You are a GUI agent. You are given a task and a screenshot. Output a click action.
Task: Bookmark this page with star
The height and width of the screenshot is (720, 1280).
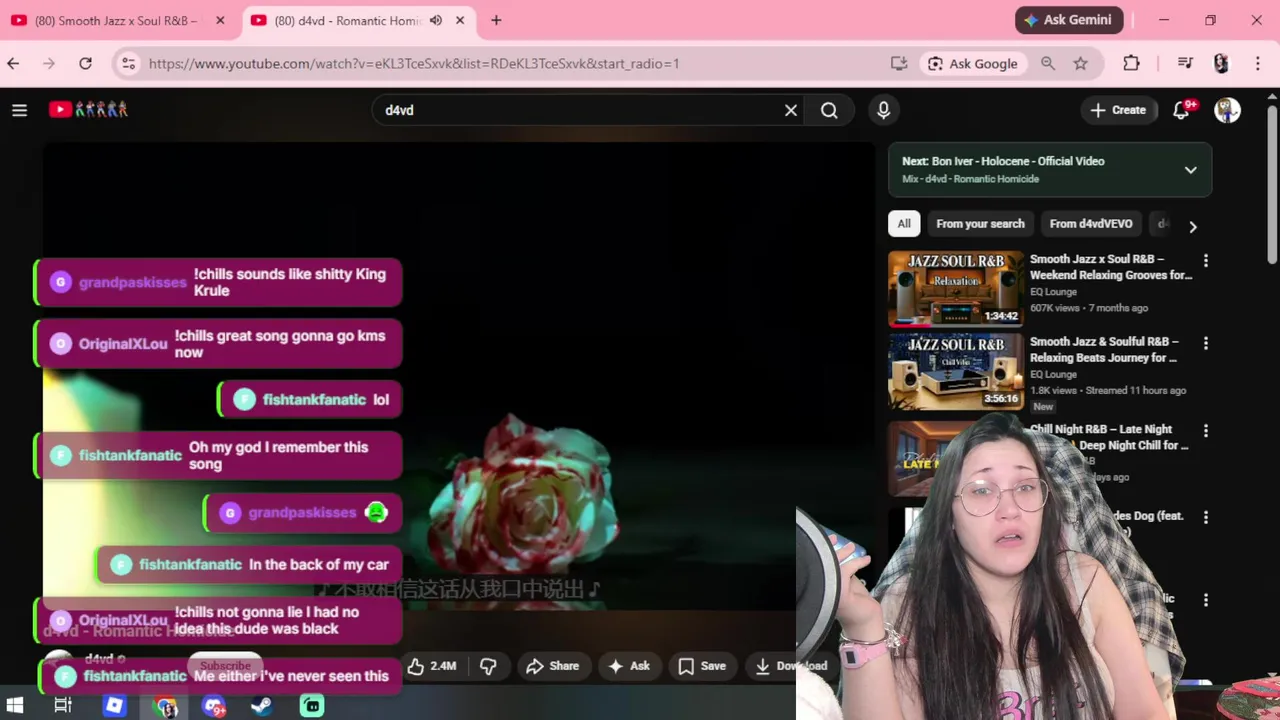coord(1080,63)
